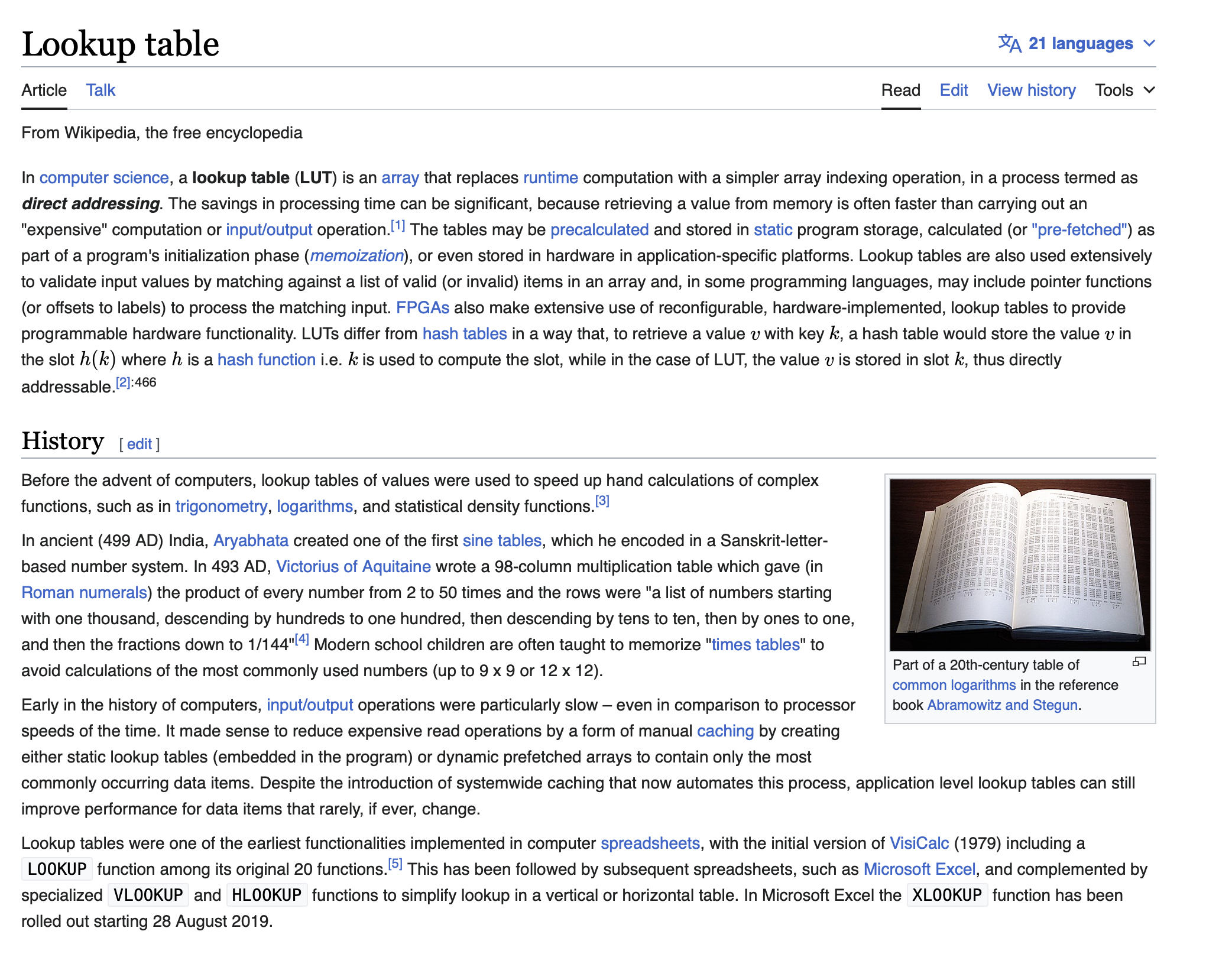Follow the caching link
This screenshot has height=954, width=1232.
pyautogui.click(x=725, y=731)
